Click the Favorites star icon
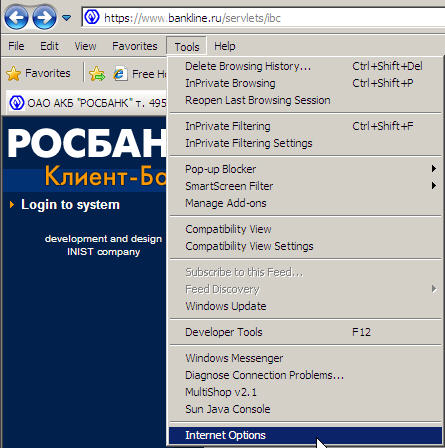The height and width of the screenshot is (448, 445). (14, 73)
